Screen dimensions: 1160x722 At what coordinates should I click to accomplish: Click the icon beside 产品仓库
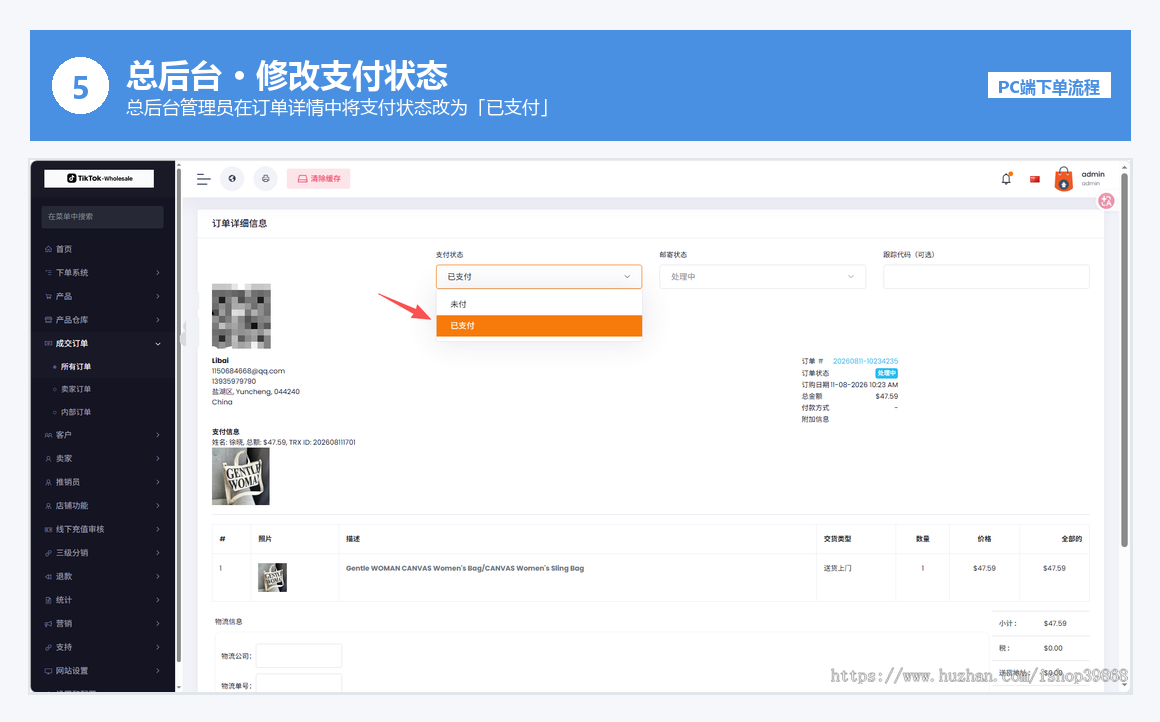click(x=48, y=320)
